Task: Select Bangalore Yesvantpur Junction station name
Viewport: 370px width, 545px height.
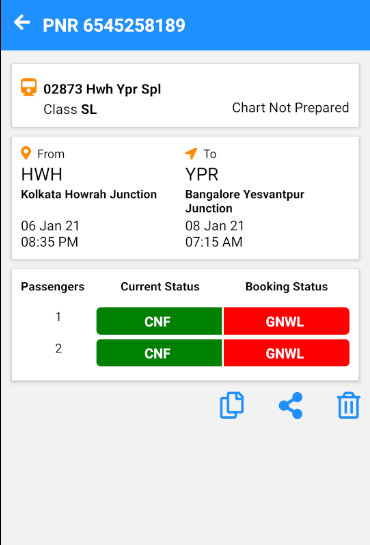Action: coord(245,201)
